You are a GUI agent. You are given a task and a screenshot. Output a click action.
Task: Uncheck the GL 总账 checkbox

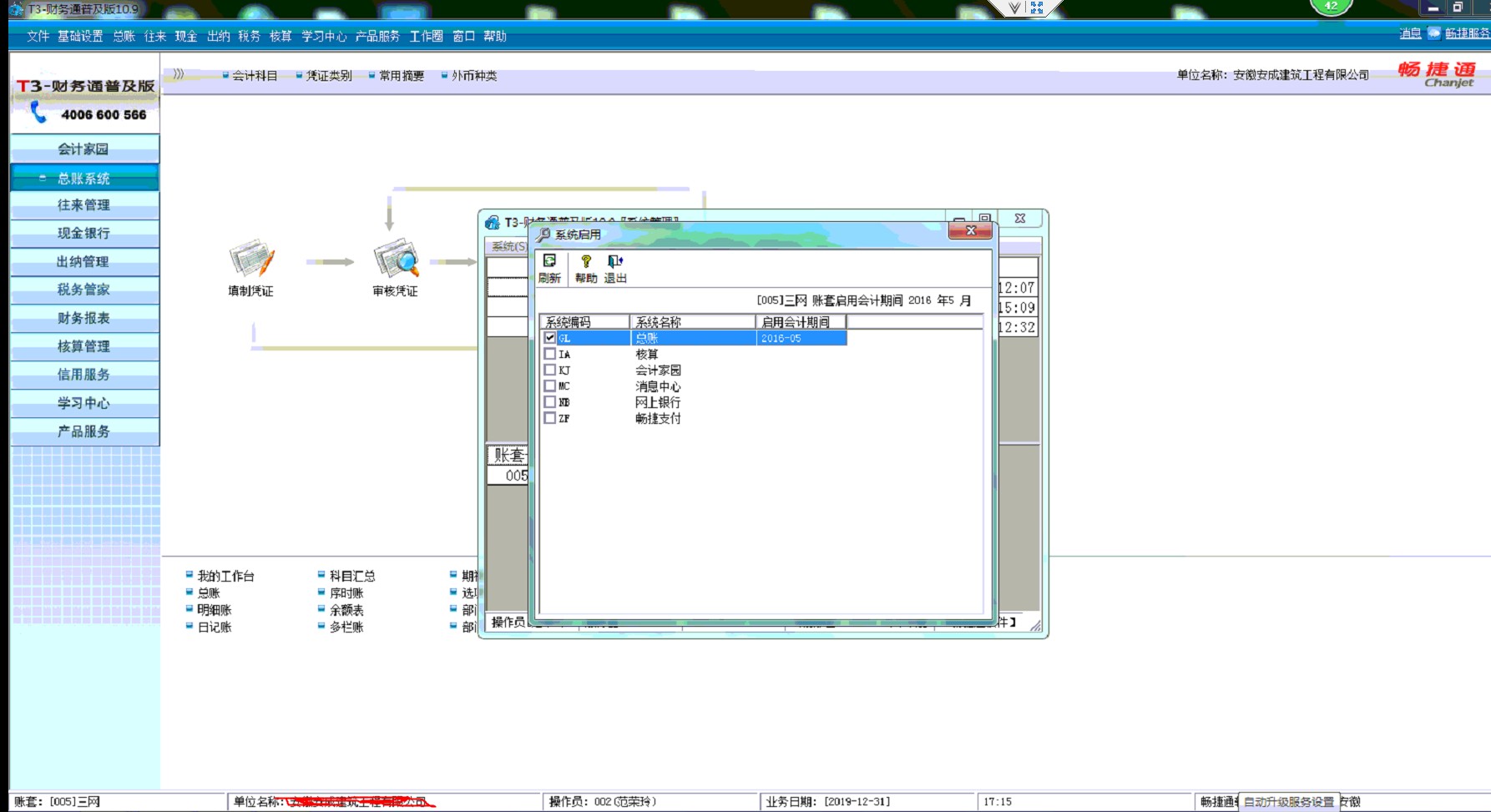[550, 338]
